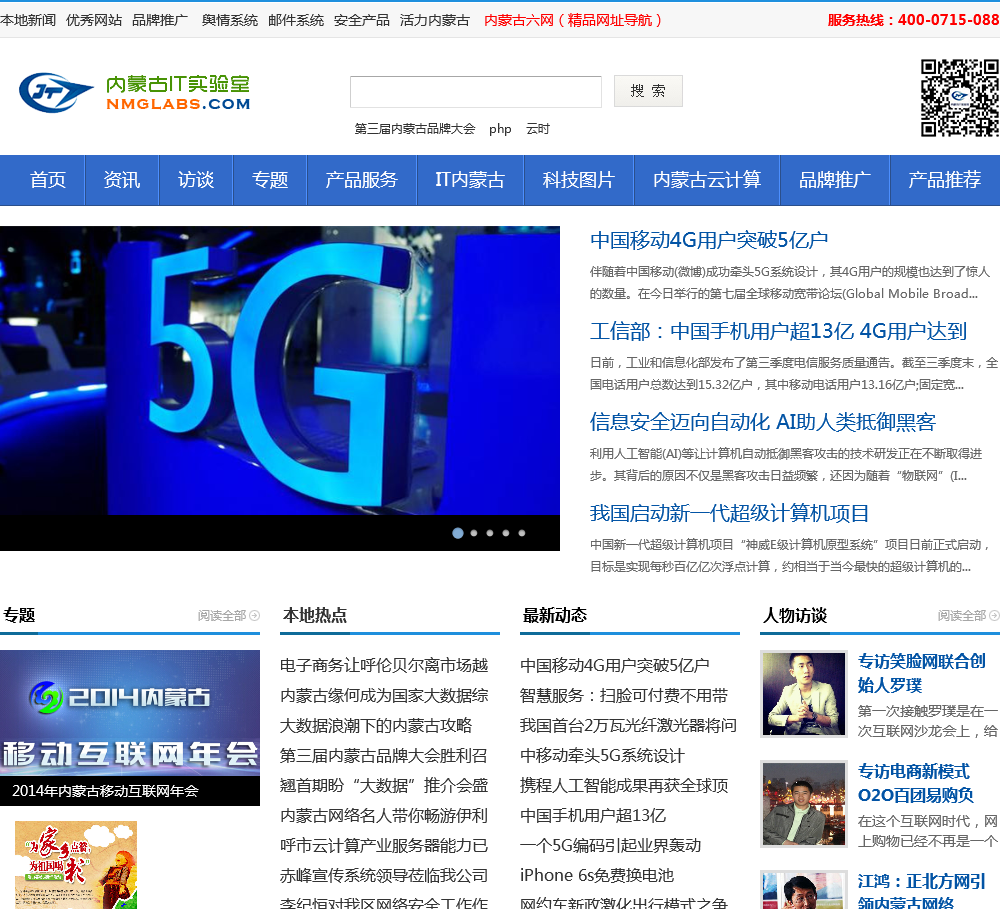Open the 专题 navigation tab
Image resolution: width=1000 pixels, height=909 pixels.
[x=270, y=180]
